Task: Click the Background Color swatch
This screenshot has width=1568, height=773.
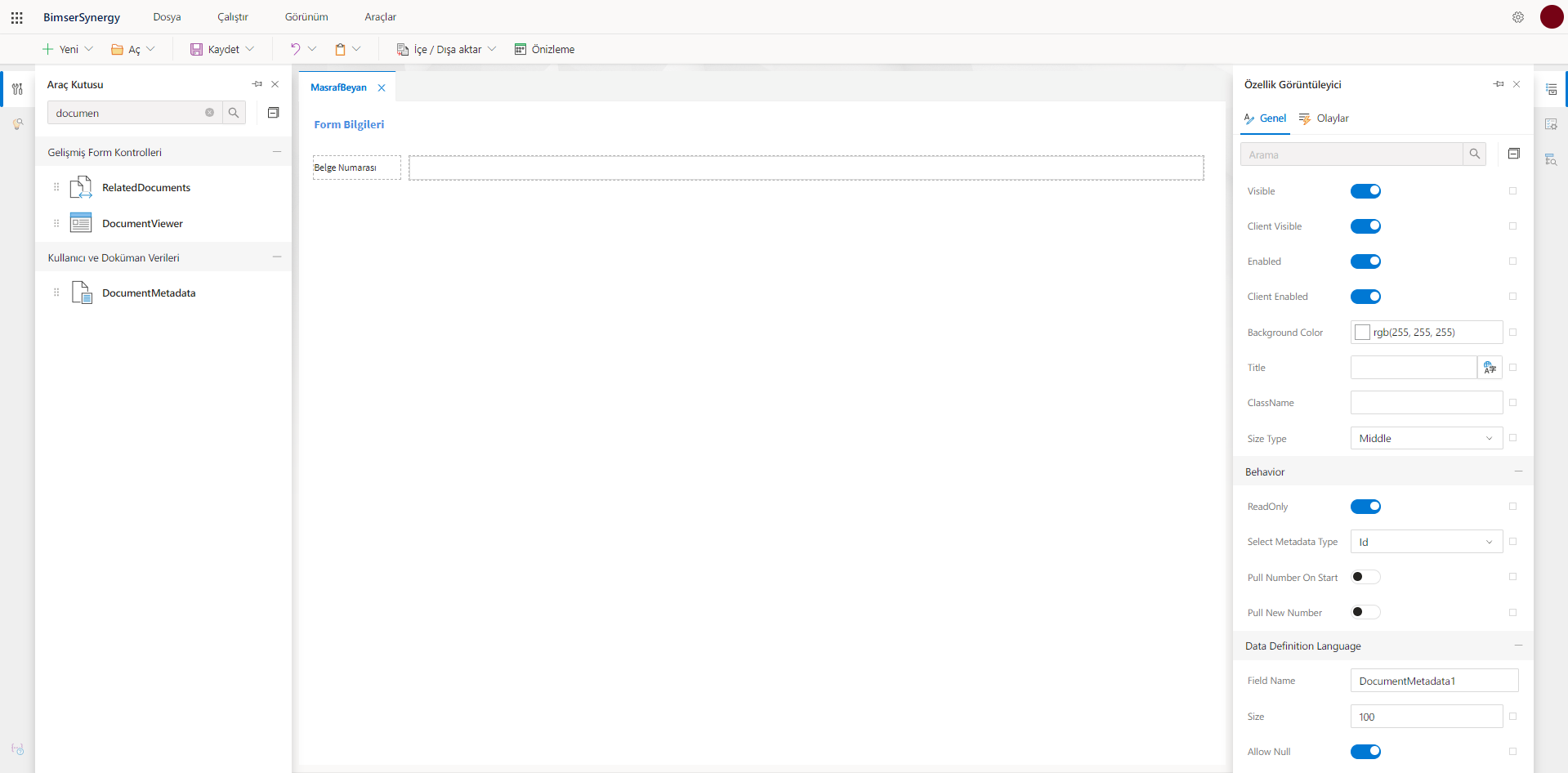Action: (x=1362, y=333)
